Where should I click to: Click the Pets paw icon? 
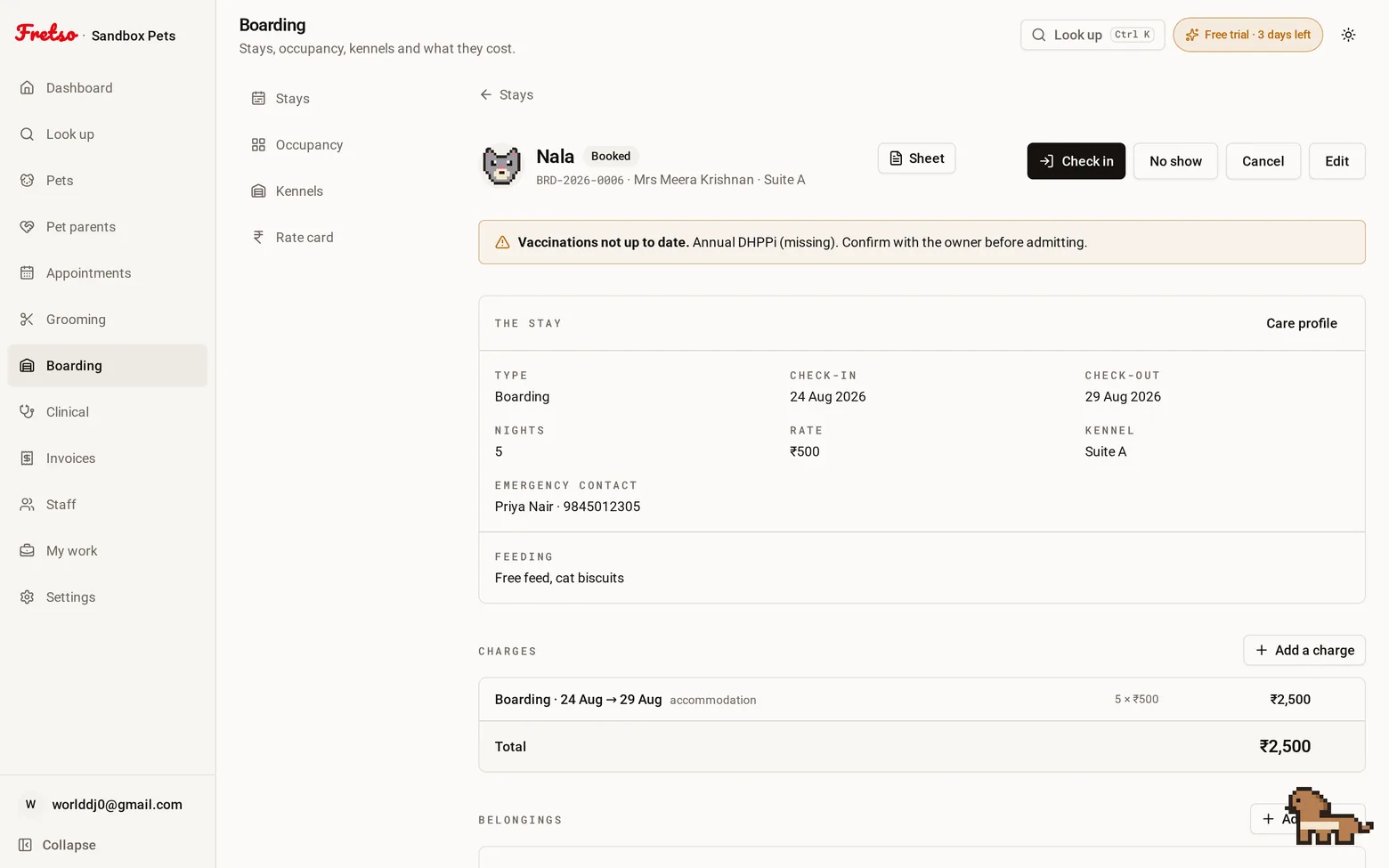tap(28, 181)
